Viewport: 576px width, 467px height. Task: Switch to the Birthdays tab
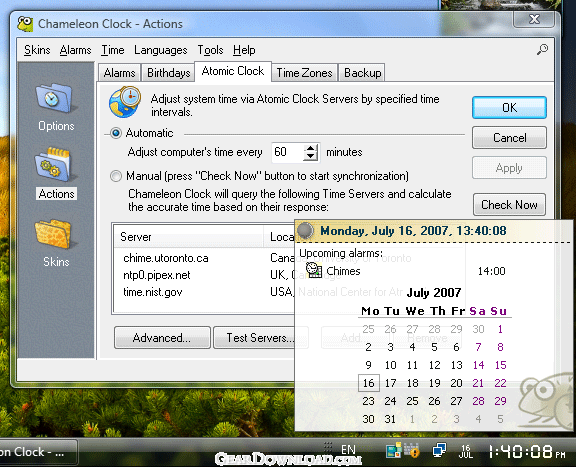coord(169,73)
